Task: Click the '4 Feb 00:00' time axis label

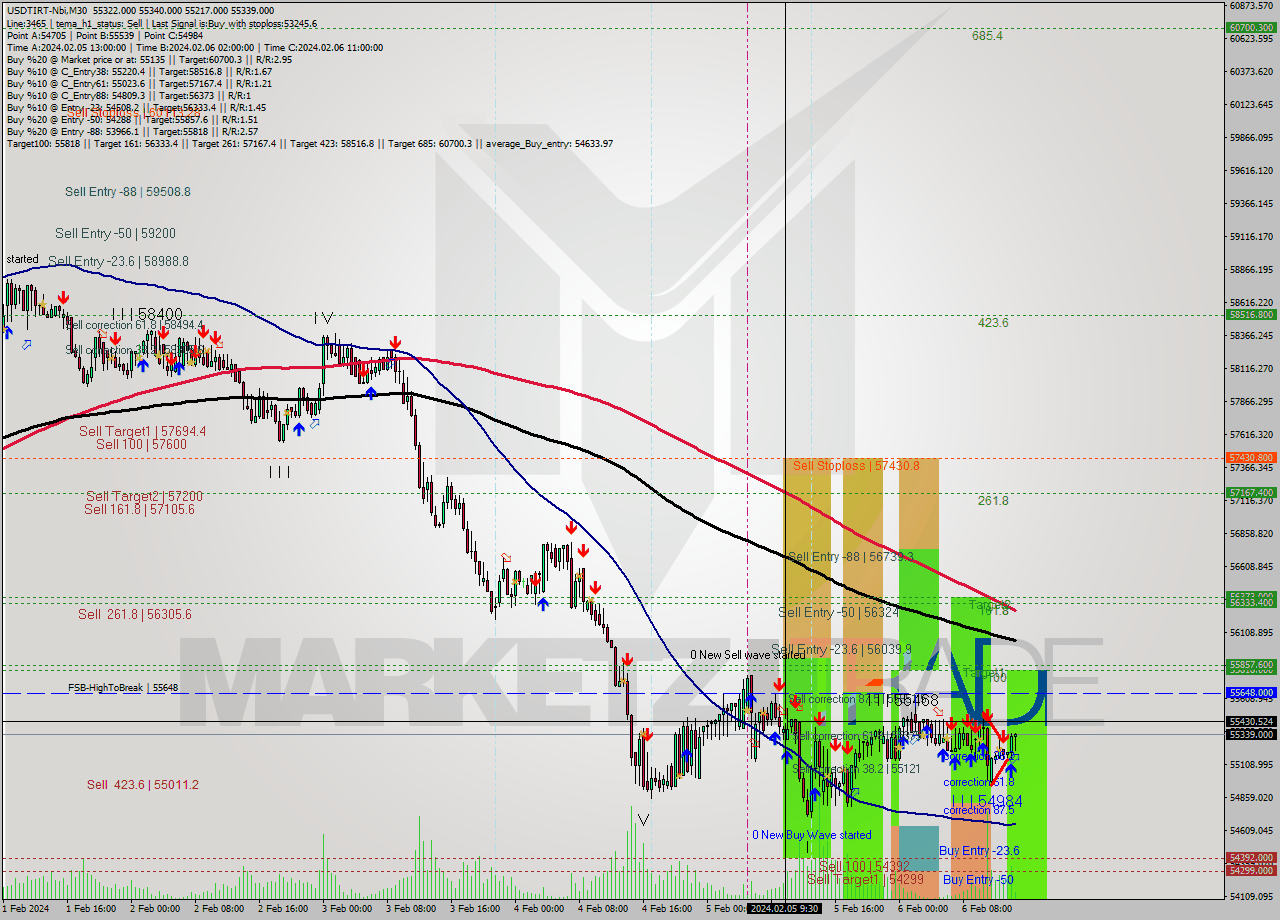Action: coord(539,909)
